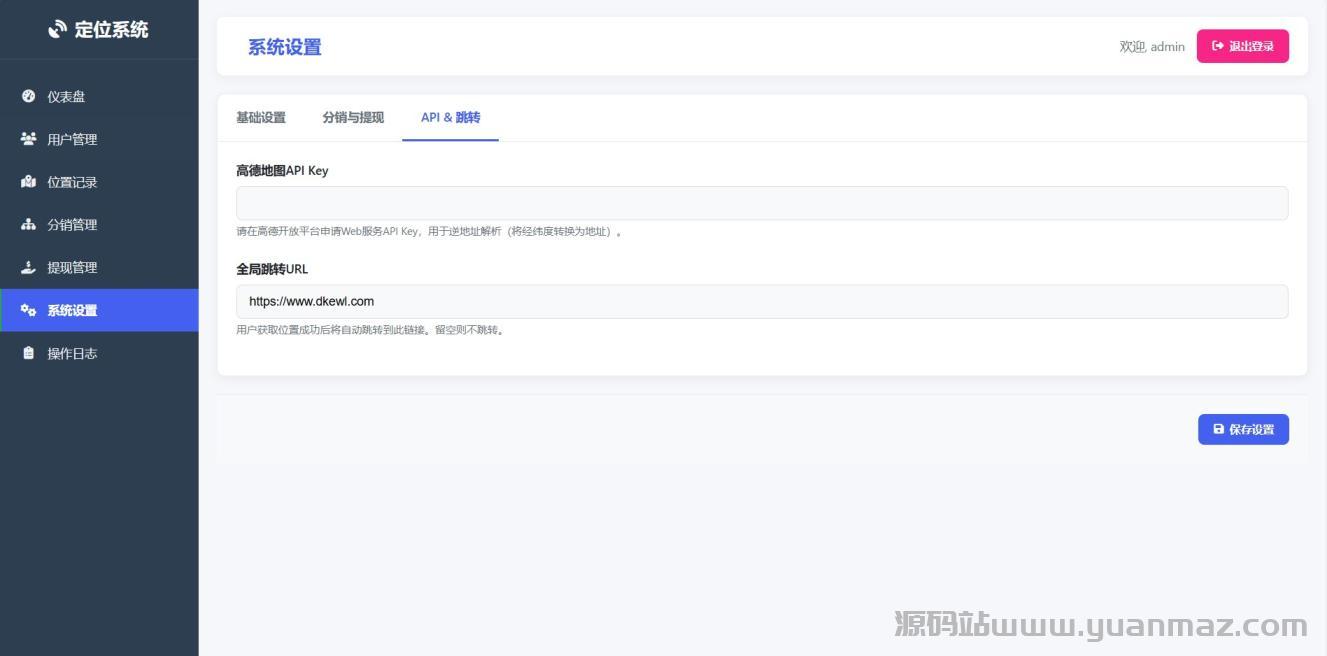Click the 用户管理 users icon
The width and height of the screenshot is (1327, 656).
[x=28, y=139]
